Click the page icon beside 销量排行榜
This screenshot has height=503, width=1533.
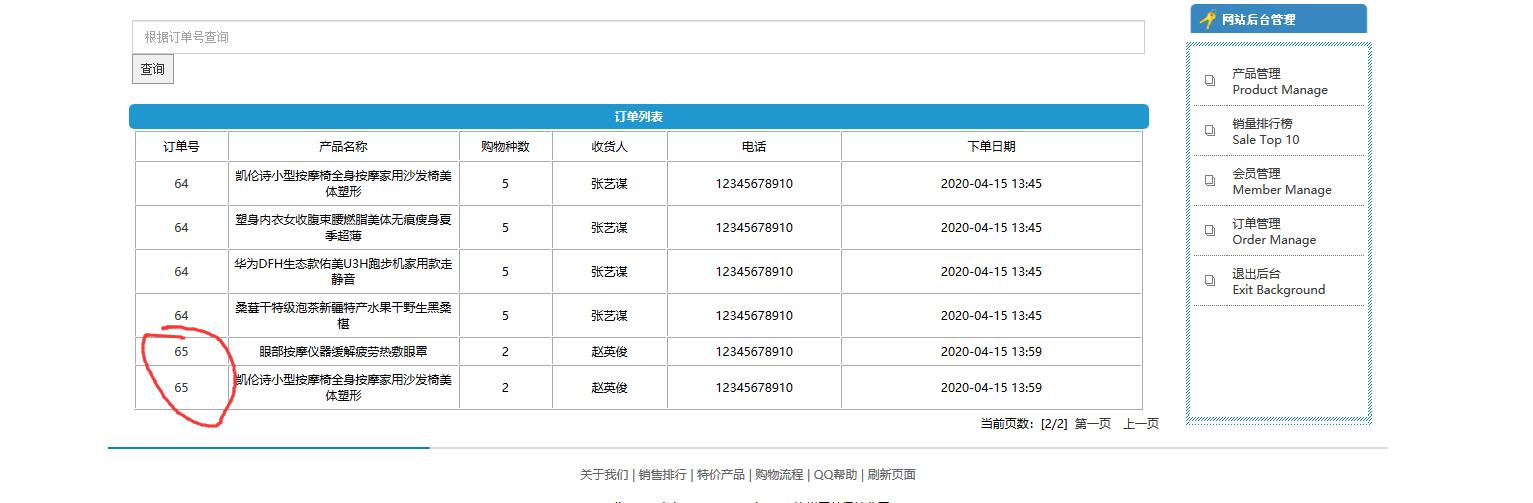coord(1210,131)
